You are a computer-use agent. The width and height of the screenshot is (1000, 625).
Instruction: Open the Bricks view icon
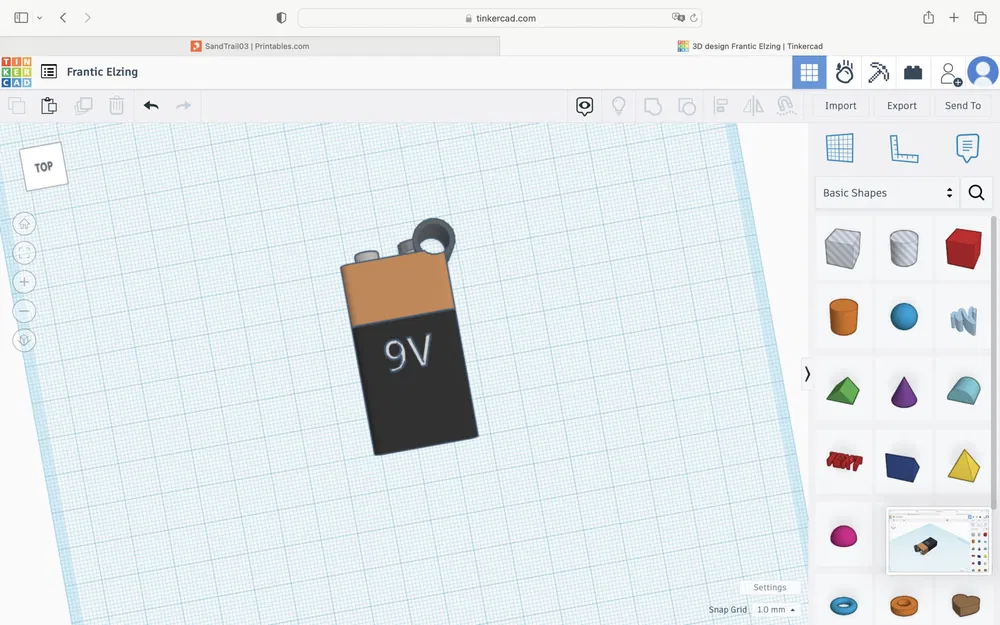pyautogui.click(x=913, y=72)
